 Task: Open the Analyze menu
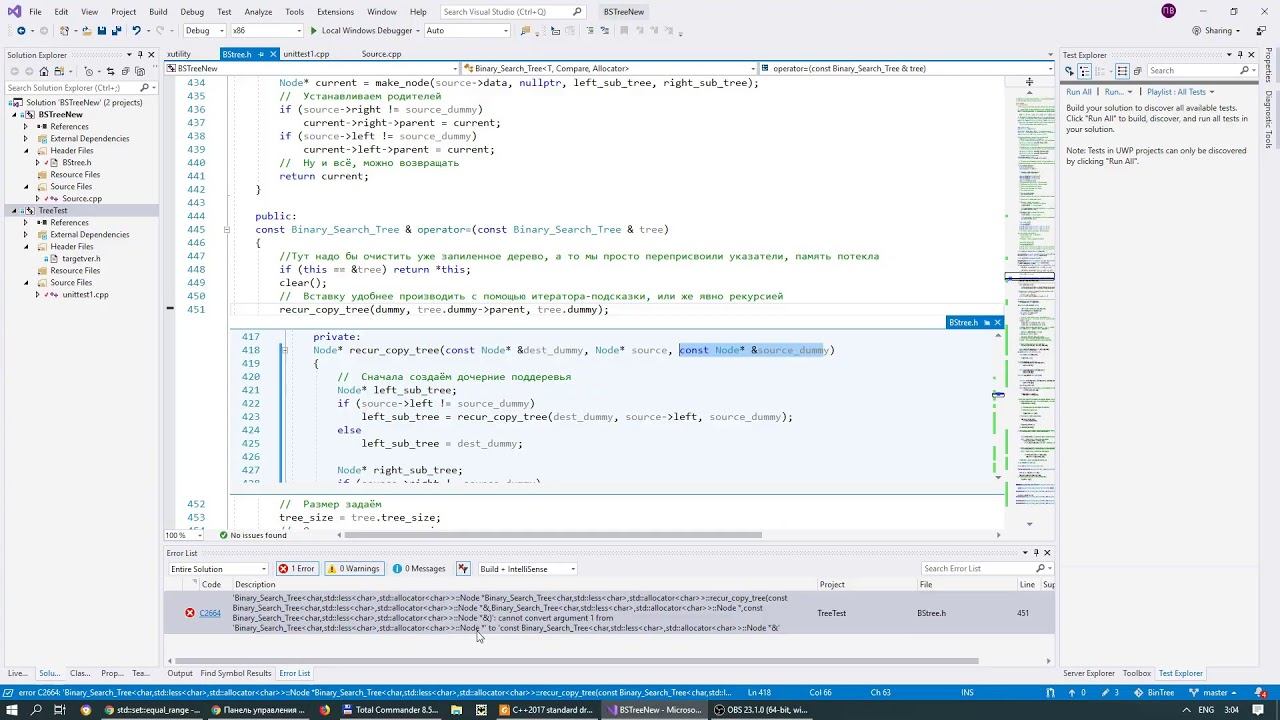(258, 12)
